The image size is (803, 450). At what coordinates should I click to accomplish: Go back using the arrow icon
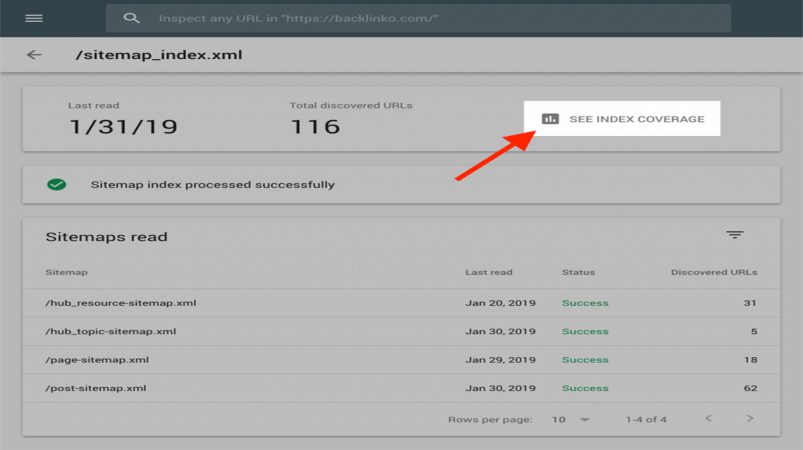click(34, 55)
